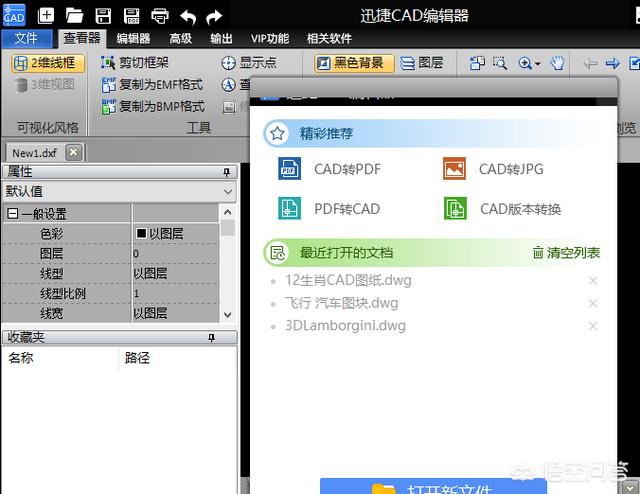Switch to the 查看器 tab

coord(82,38)
